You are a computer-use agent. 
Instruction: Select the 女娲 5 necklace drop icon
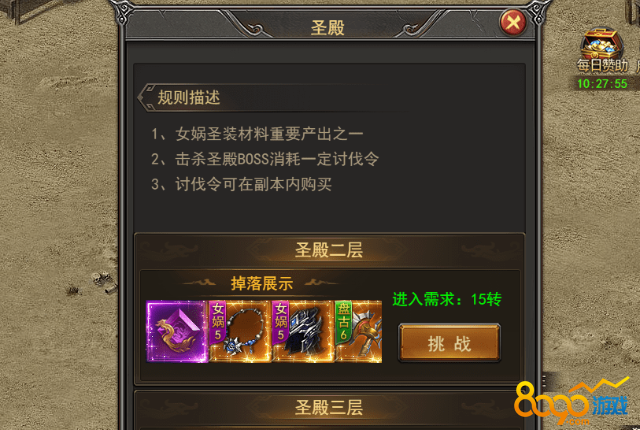click(240, 332)
